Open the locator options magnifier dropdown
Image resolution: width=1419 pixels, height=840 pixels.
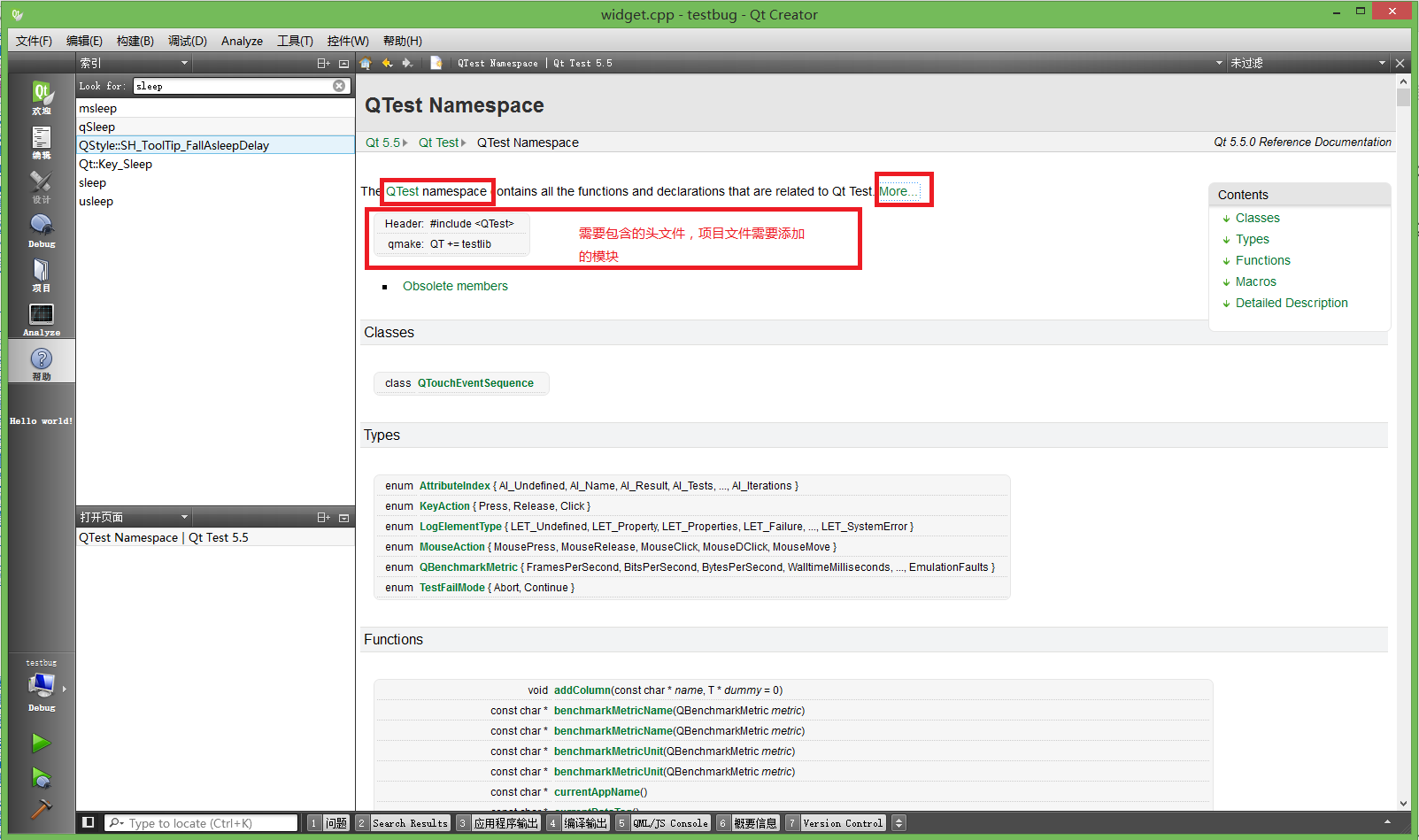coord(116,822)
